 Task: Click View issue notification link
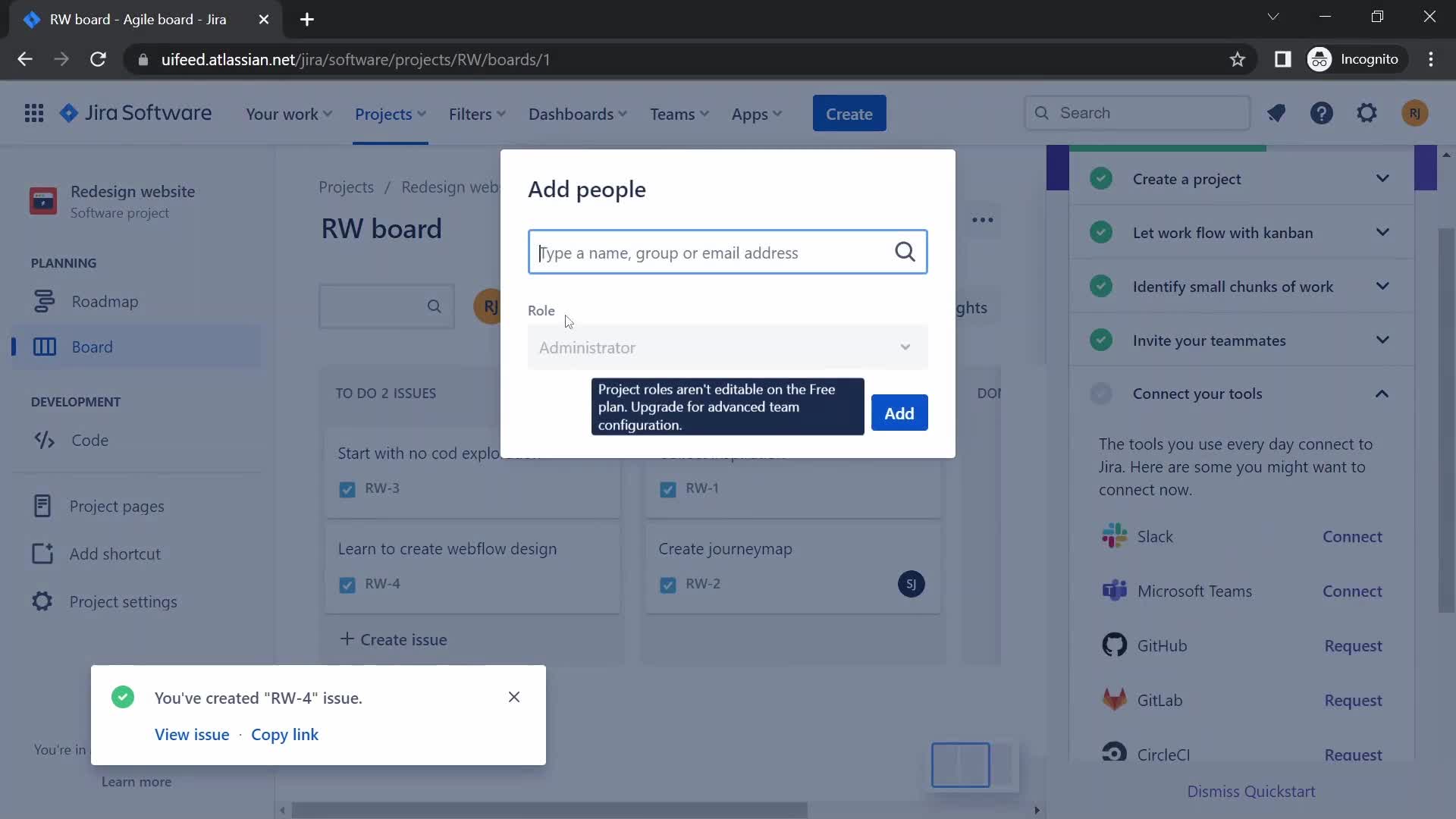click(192, 734)
